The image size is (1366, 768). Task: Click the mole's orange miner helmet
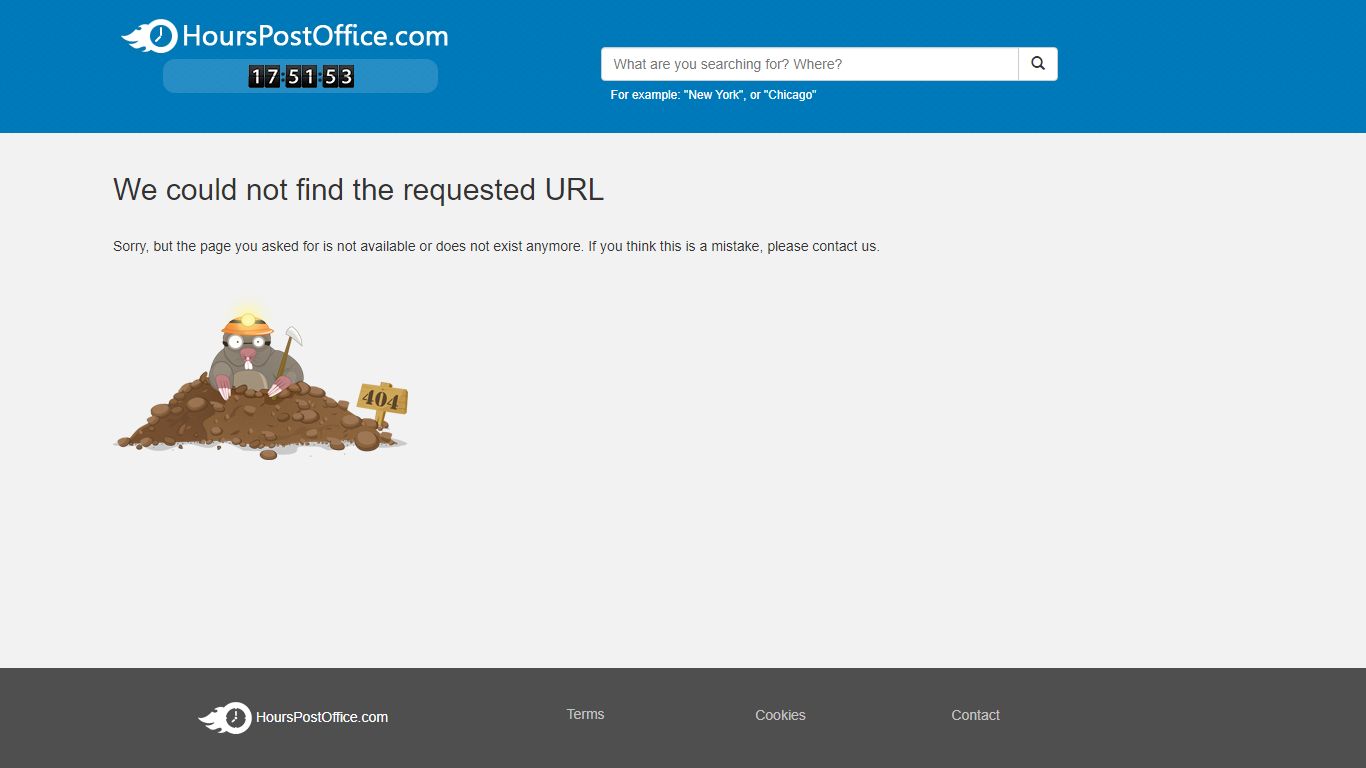tap(247, 323)
